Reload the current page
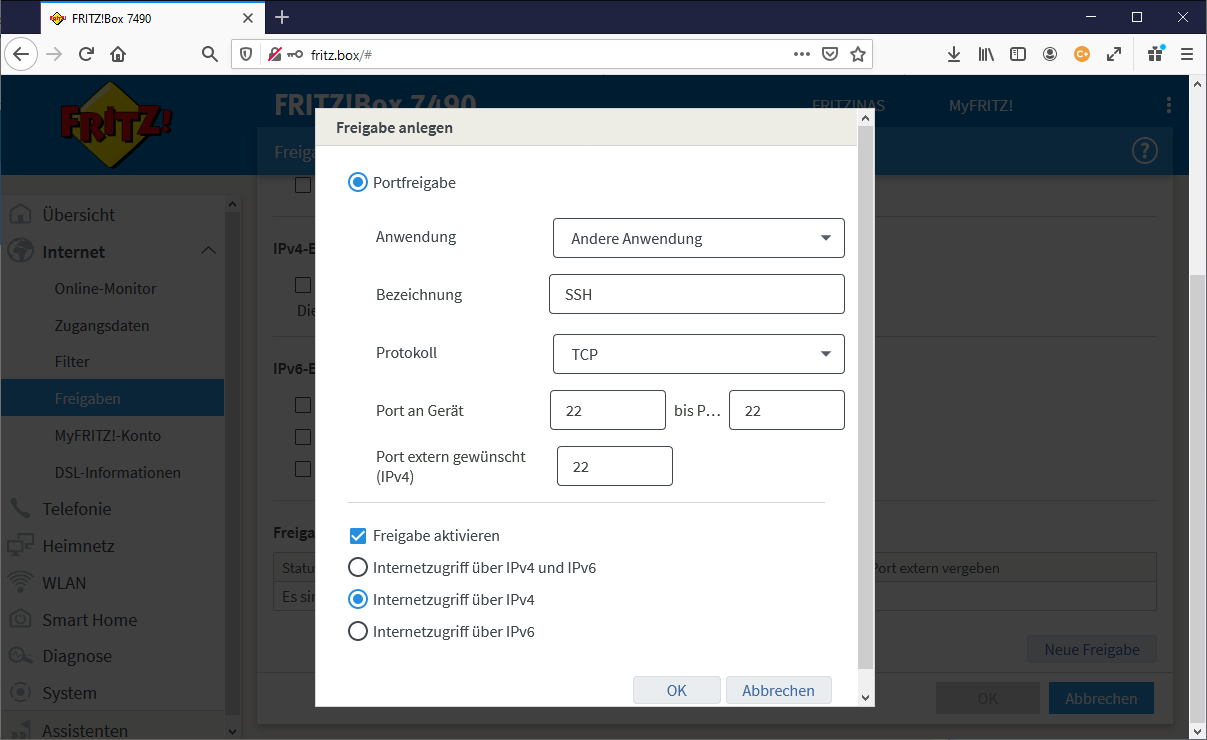Image resolution: width=1207 pixels, height=740 pixels. pos(86,54)
